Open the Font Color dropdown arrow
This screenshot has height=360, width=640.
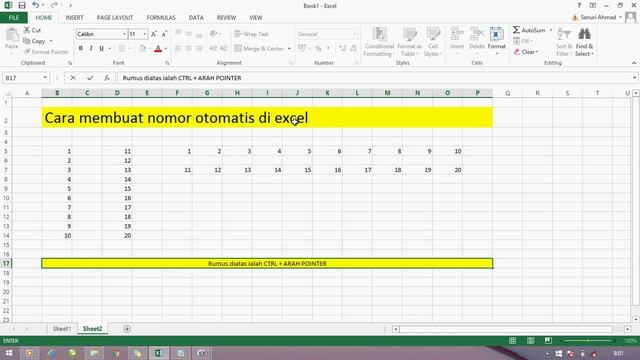pos(166,49)
